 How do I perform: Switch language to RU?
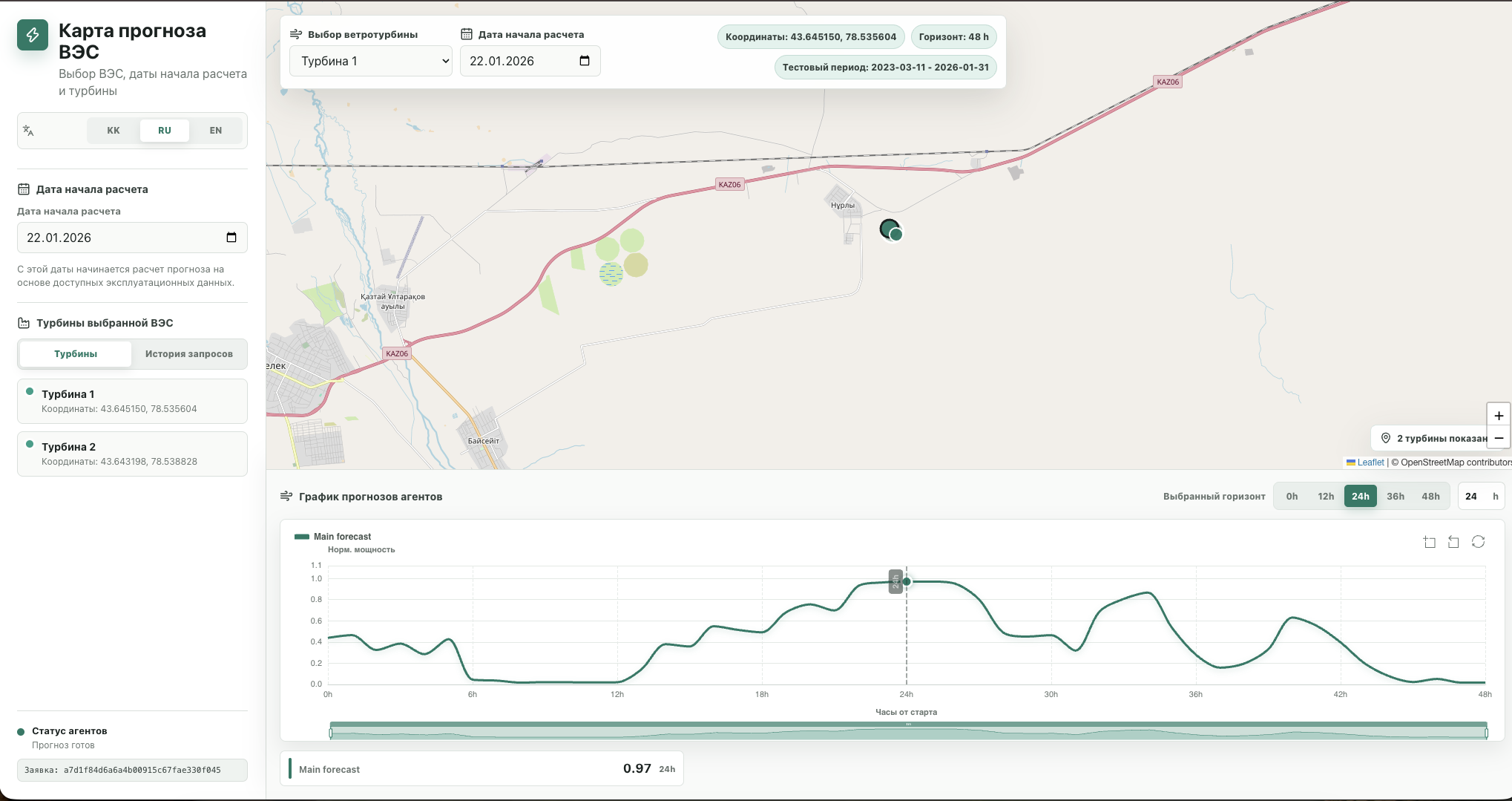[x=165, y=131]
